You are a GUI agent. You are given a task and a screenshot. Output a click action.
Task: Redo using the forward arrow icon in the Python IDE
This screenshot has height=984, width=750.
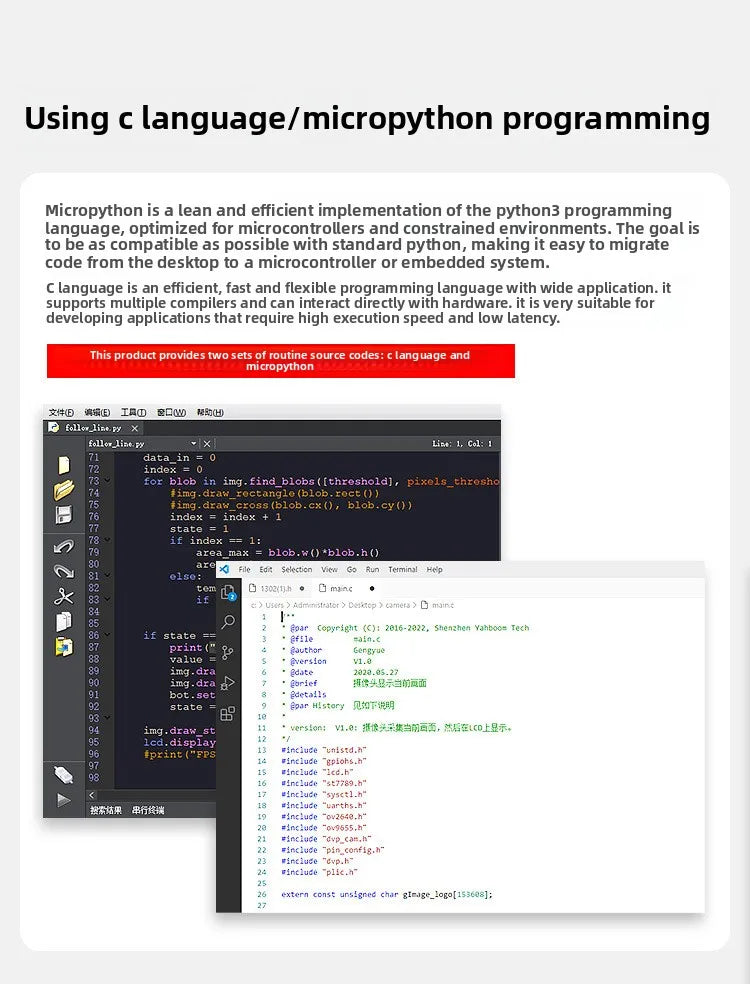click(63, 572)
